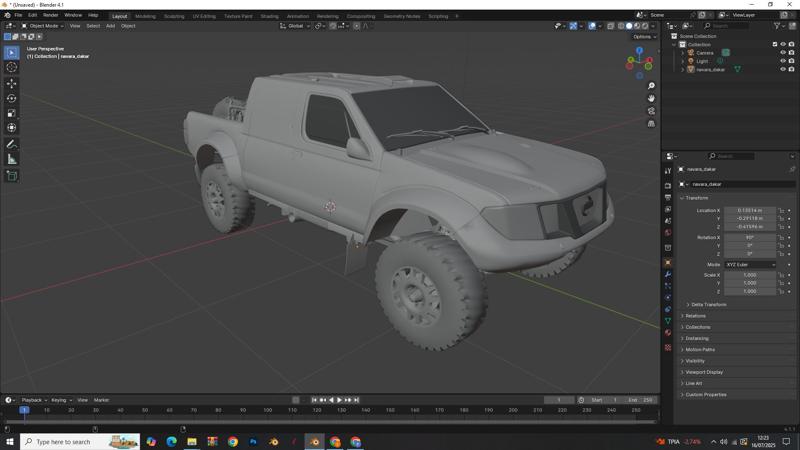Lock Location X transform
Screen dimensions: 800x450
(781, 210)
